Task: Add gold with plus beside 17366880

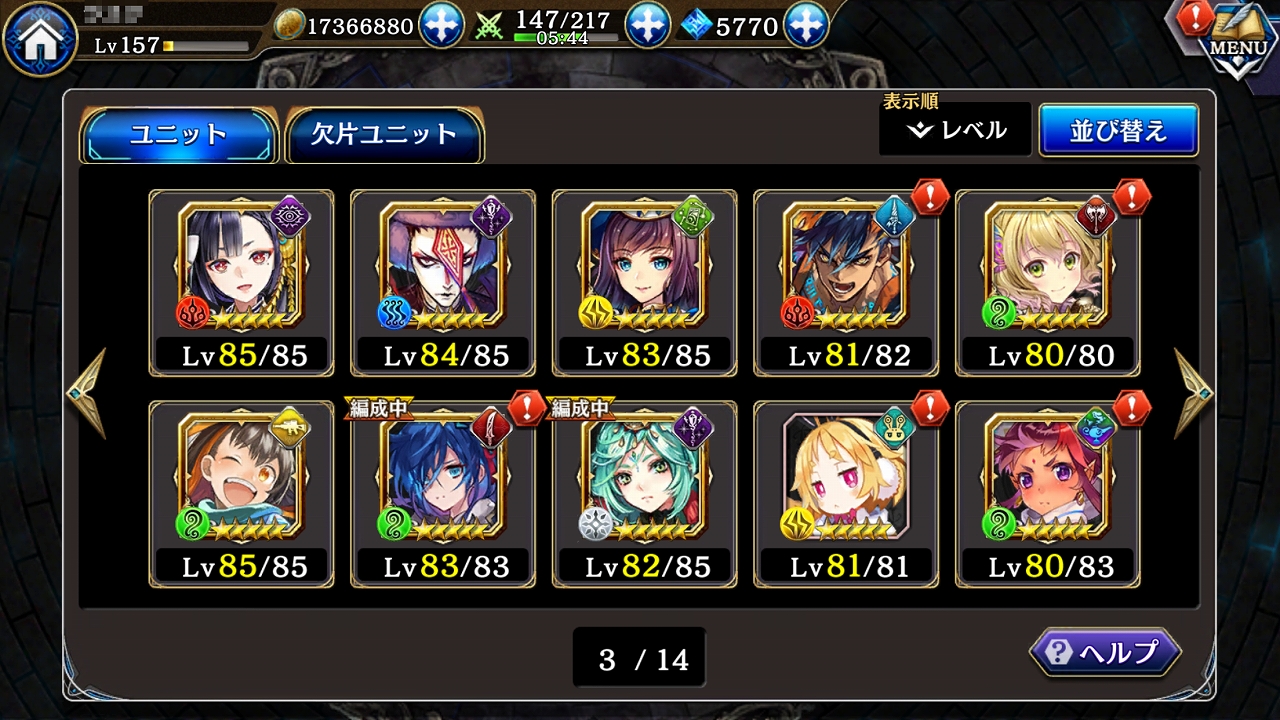Action: coord(441,24)
